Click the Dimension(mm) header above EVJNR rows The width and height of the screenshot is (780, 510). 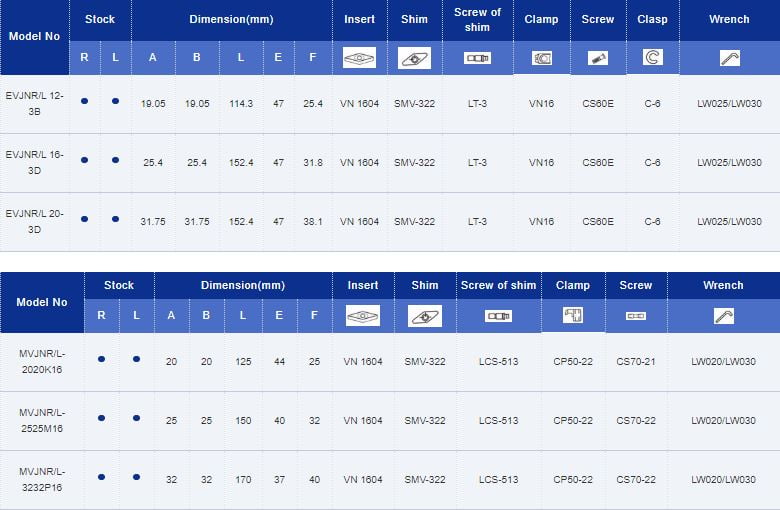tap(231, 19)
